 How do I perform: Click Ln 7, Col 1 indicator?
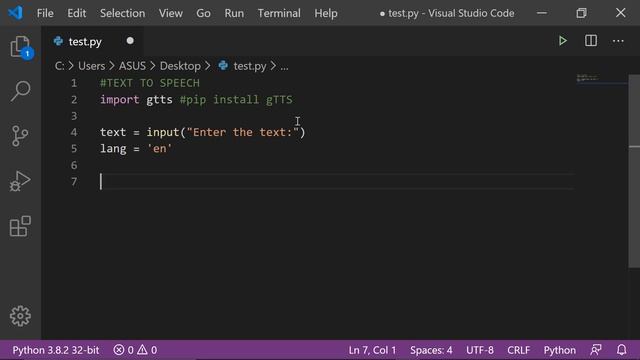pyautogui.click(x=372, y=350)
